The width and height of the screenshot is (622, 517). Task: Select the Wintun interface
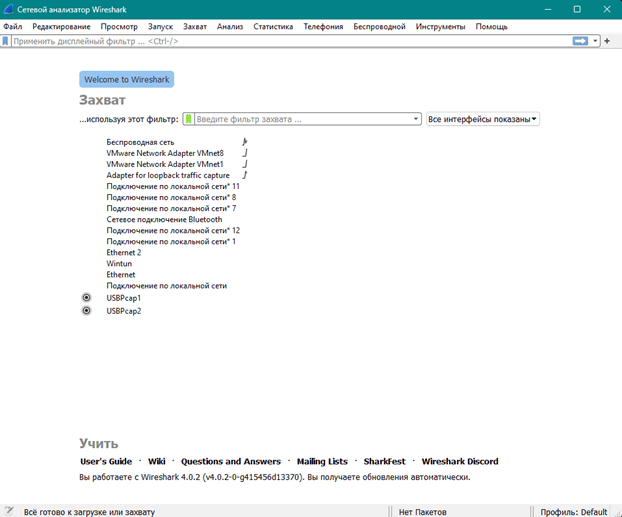point(119,264)
